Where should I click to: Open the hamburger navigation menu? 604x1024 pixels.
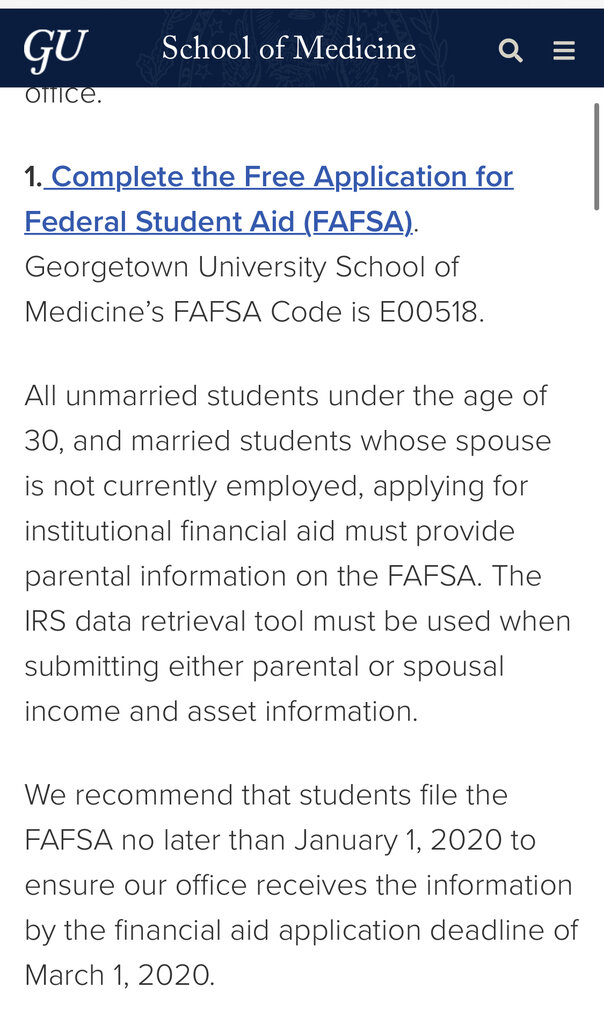coord(564,50)
